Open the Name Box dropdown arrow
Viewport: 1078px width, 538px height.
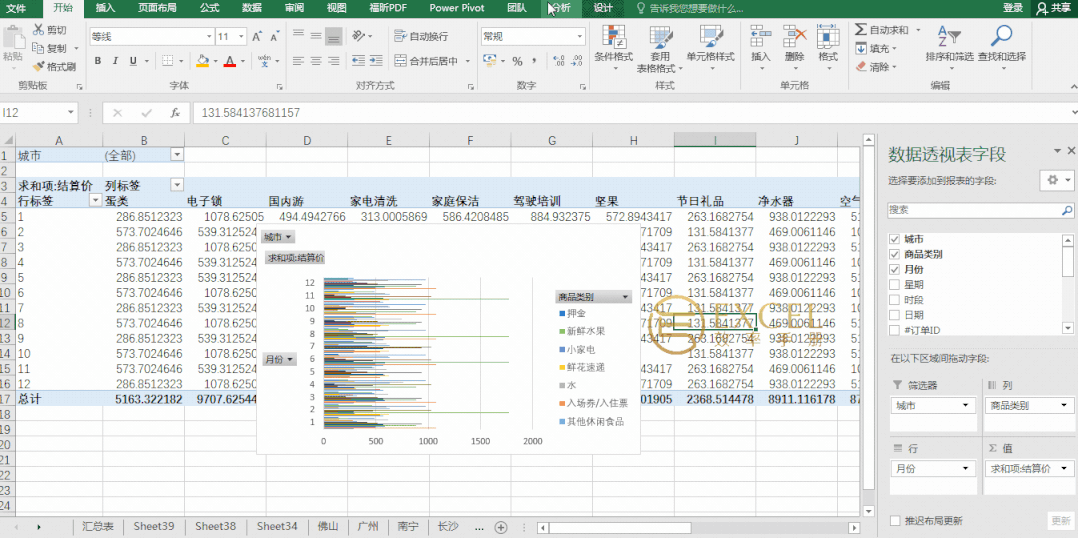(x=72, y=113)
